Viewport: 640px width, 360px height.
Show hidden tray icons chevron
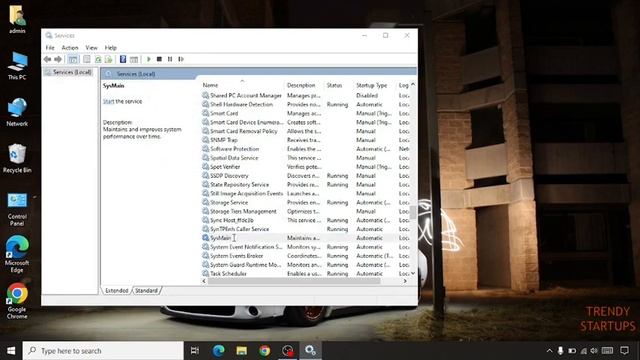(549, 351)
